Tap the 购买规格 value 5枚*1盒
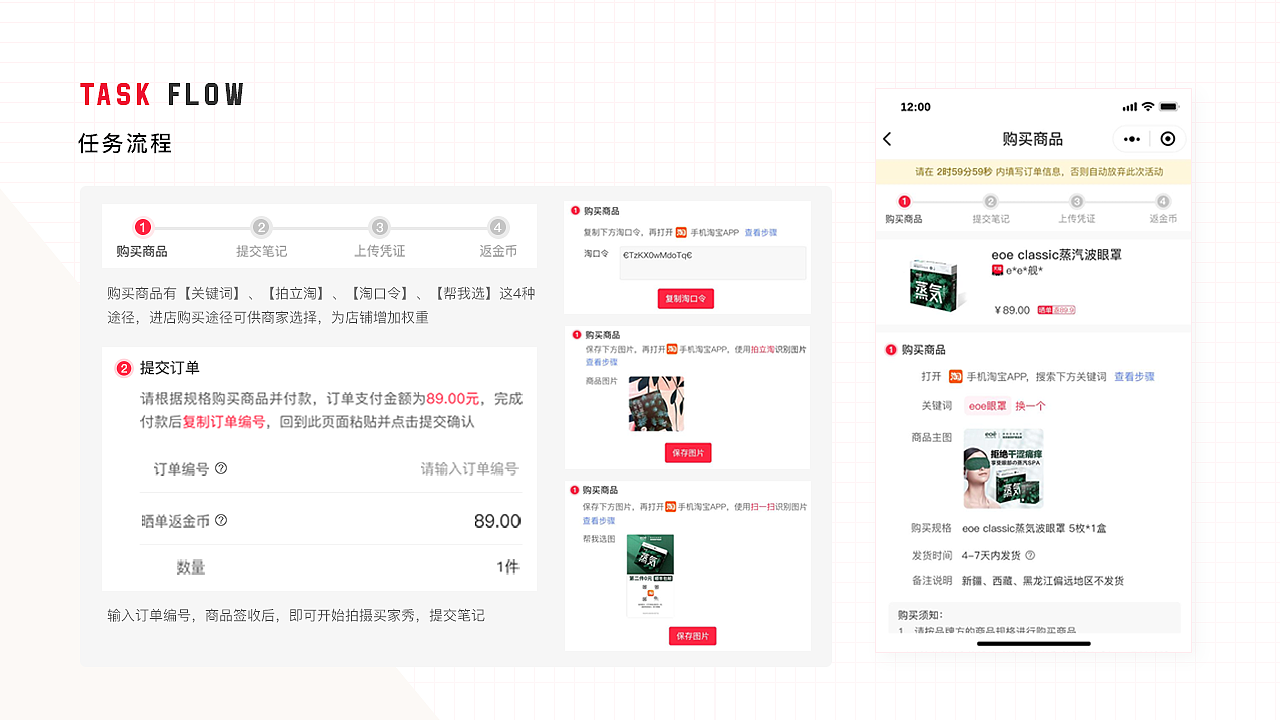 [x=1034, y=528]
